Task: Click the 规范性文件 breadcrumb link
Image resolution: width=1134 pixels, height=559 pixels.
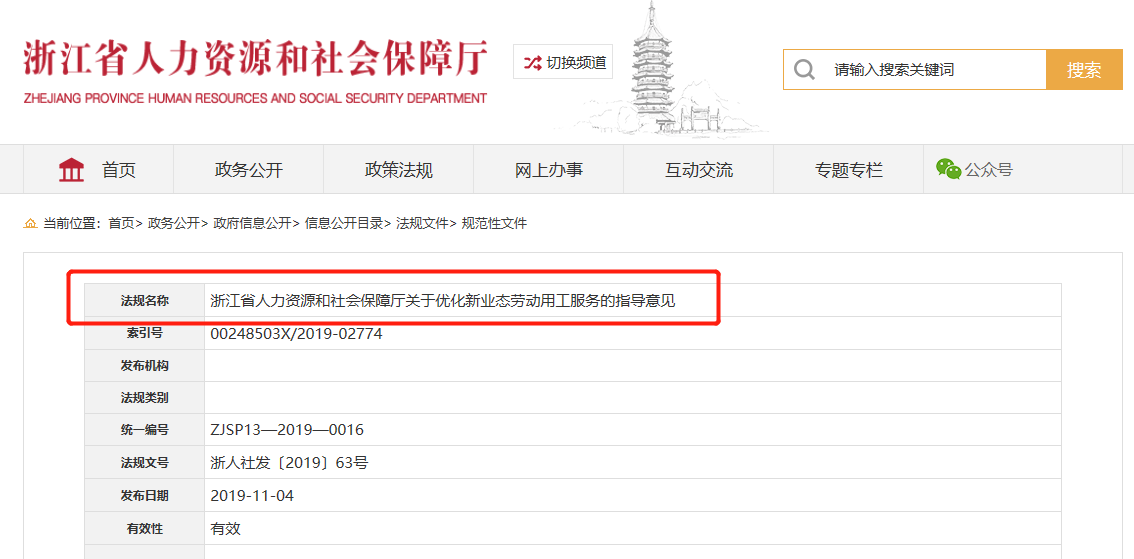Action: tap(494, 223)
